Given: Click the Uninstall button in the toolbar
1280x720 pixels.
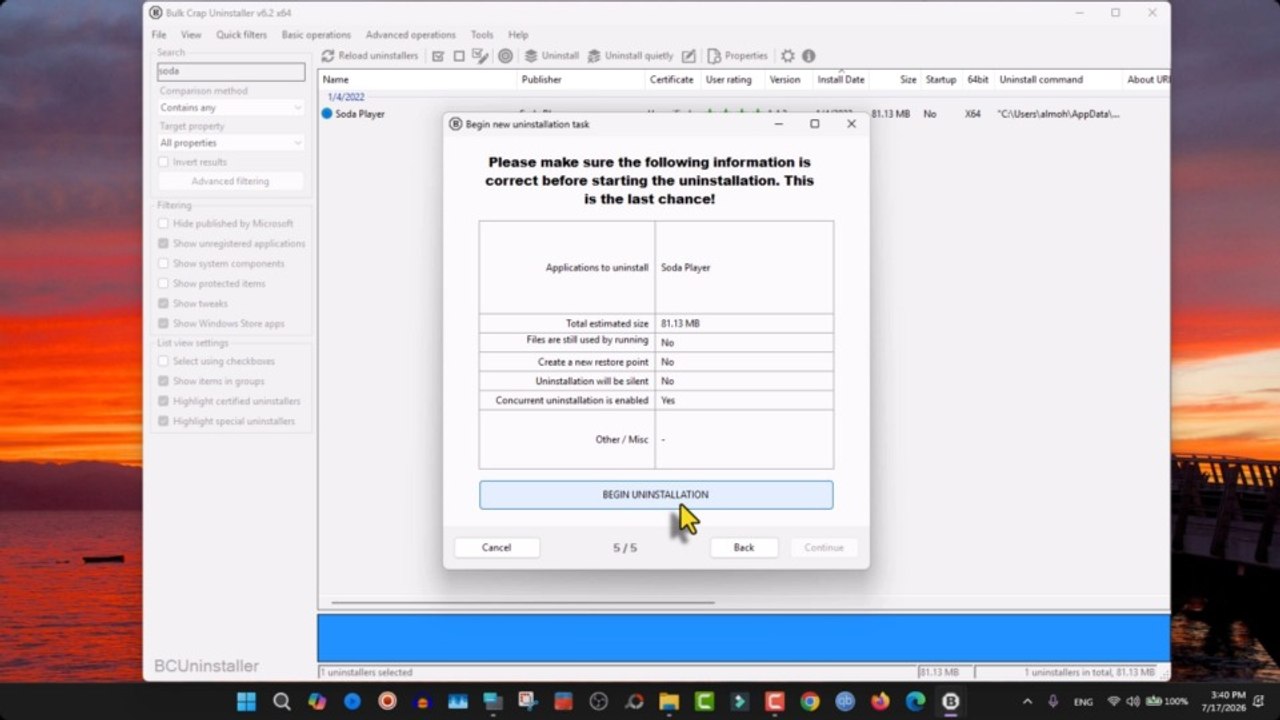Looking at the screenshot, I should tap(552, 56).
